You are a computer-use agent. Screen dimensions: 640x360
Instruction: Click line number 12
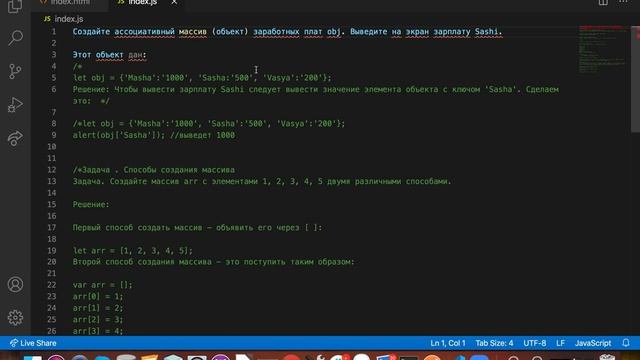[52, 170]
